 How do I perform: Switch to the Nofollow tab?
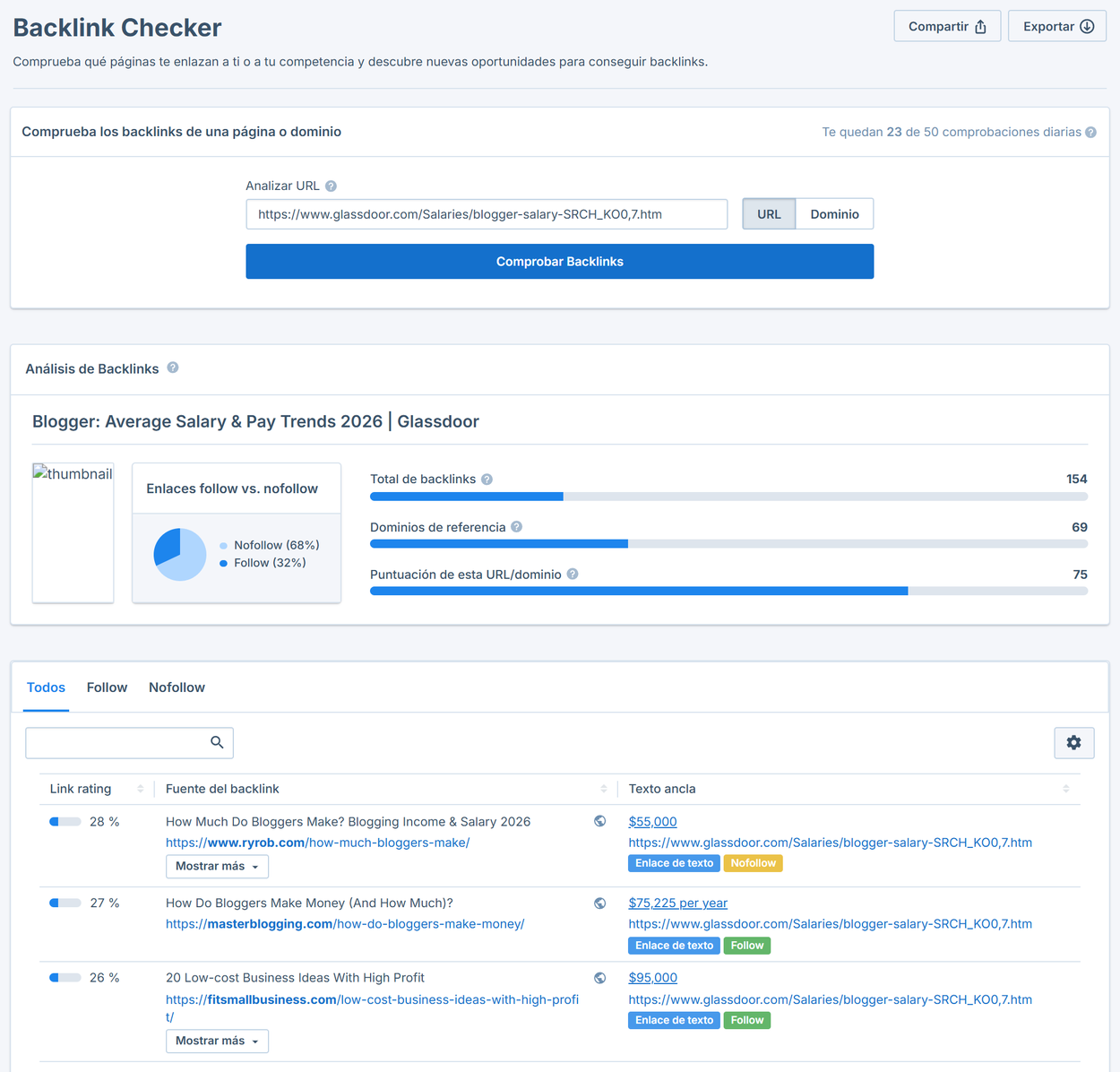pos(177,687)
